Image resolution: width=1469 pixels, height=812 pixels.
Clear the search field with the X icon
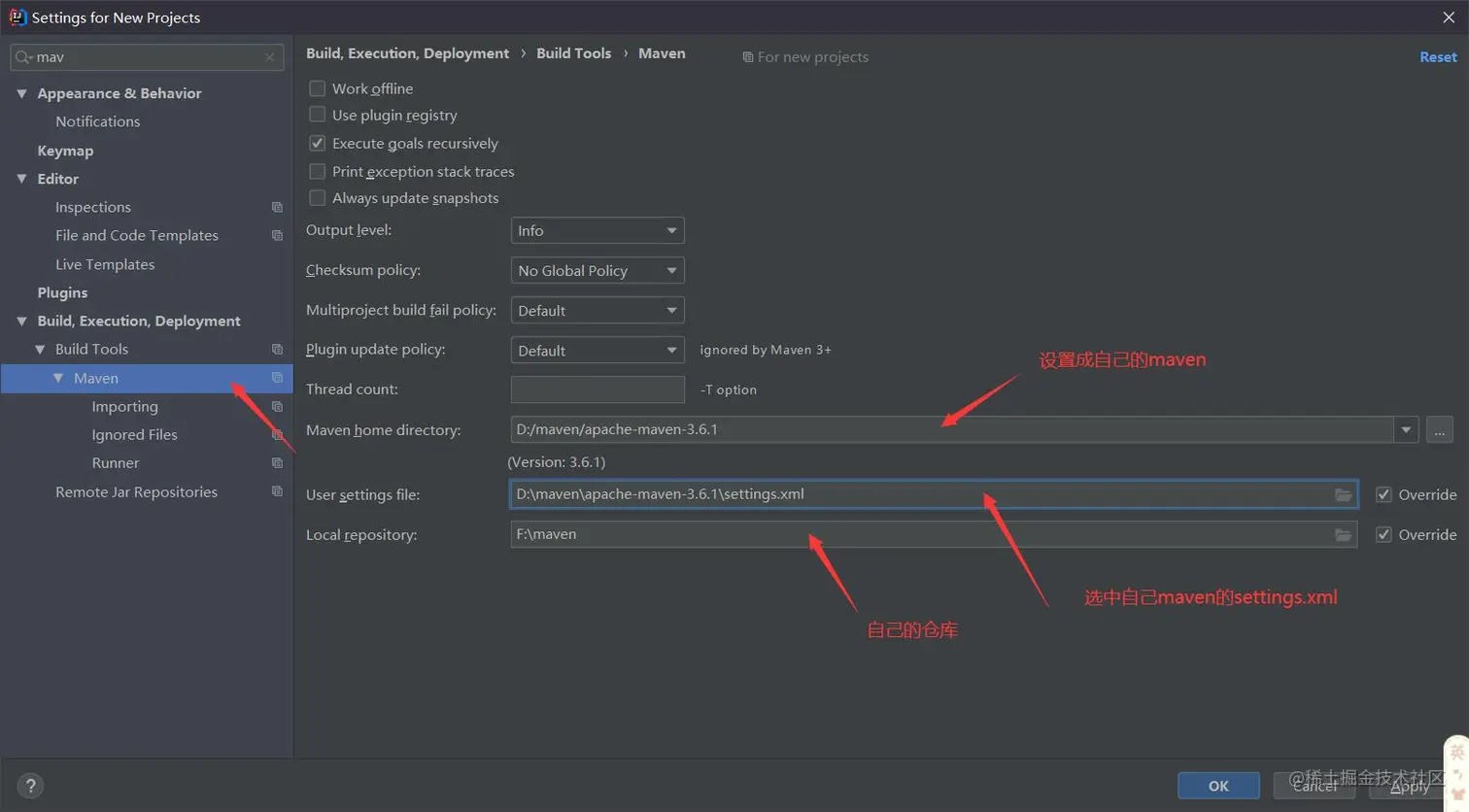point(269,57)
